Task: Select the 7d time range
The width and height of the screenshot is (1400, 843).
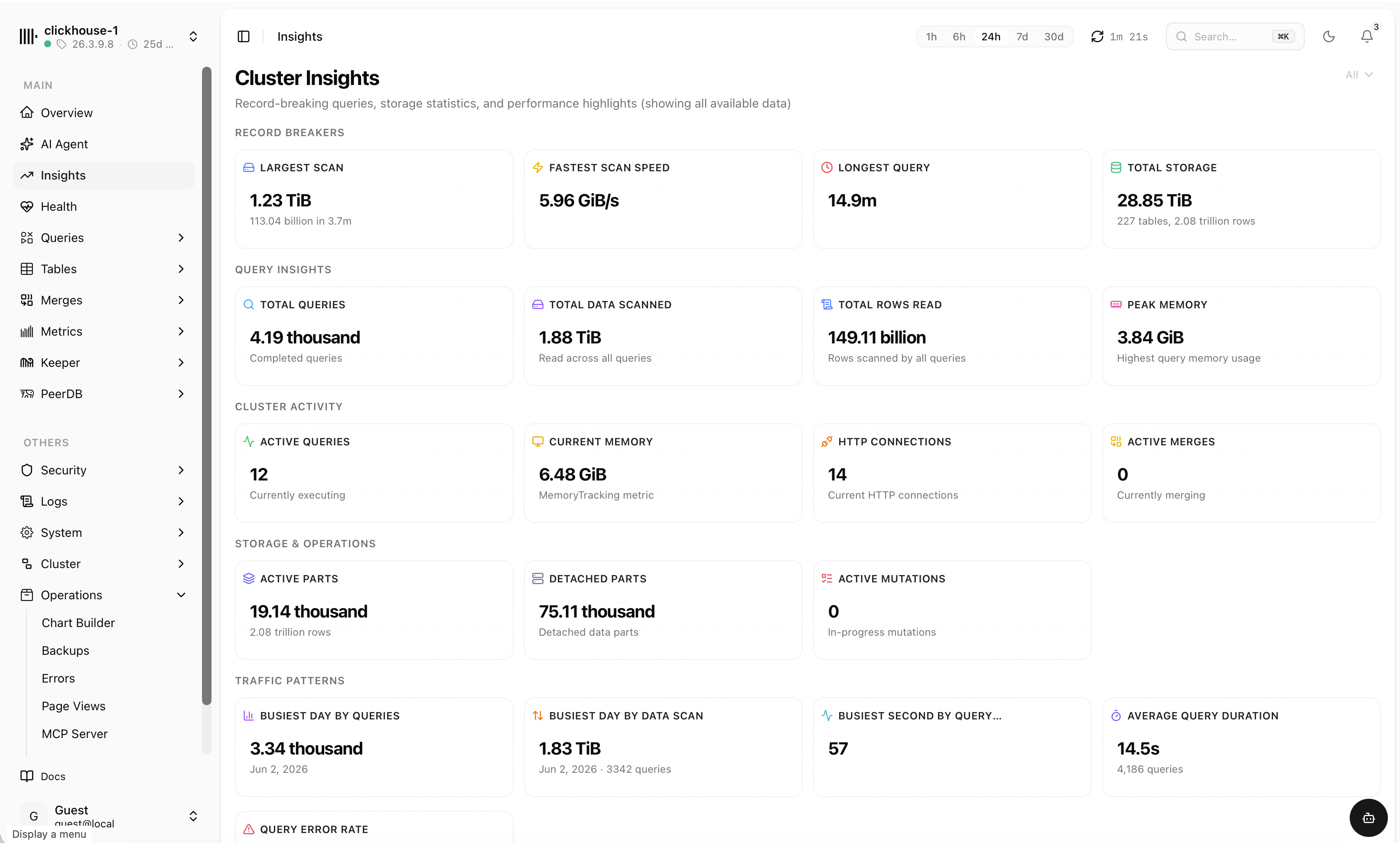Action: click(x=1022, y=36)
